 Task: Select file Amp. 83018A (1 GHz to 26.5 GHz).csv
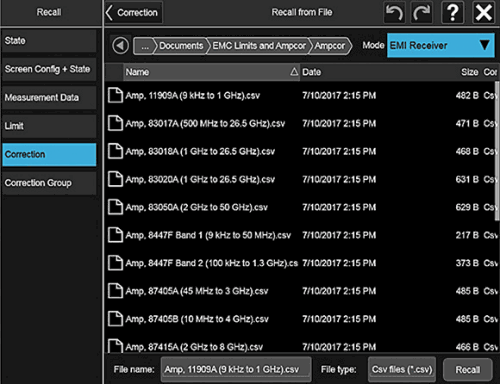coord(200,152)
